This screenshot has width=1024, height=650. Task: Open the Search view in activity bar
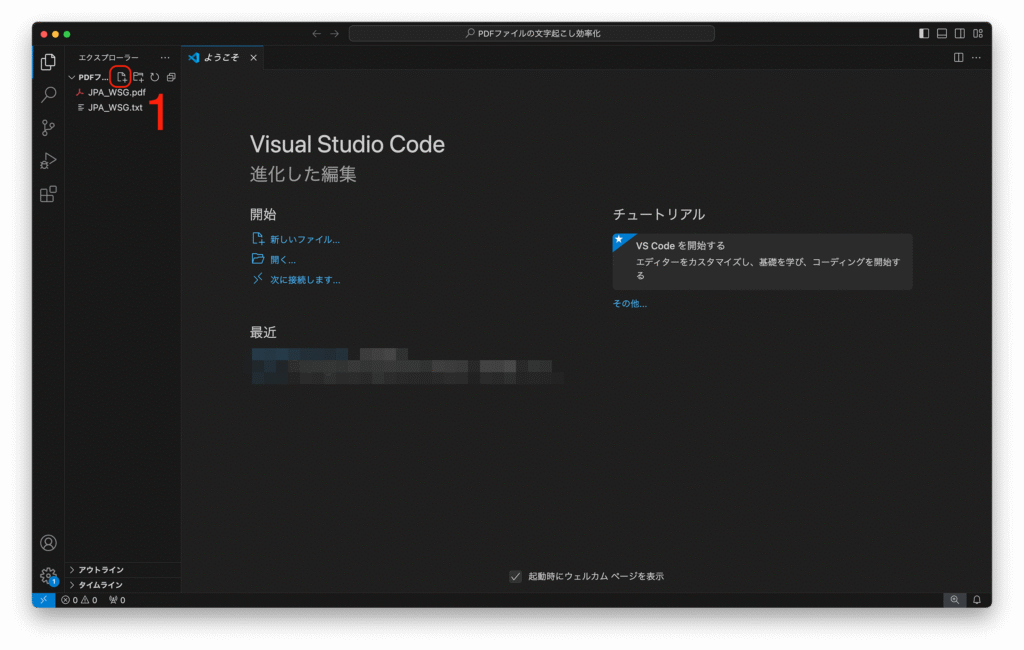(48, 95)
